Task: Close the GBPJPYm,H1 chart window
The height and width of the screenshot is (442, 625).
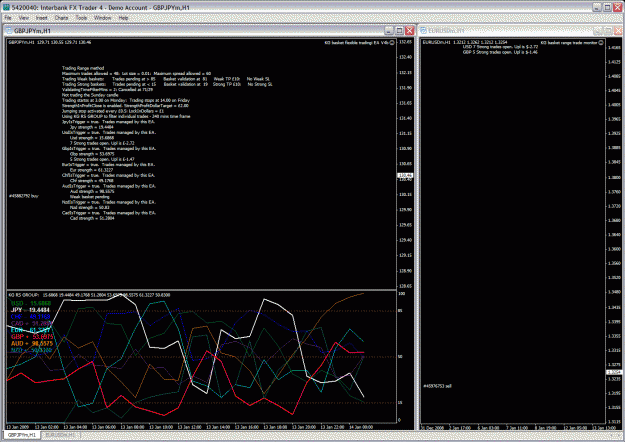Action: click(410, 31)
